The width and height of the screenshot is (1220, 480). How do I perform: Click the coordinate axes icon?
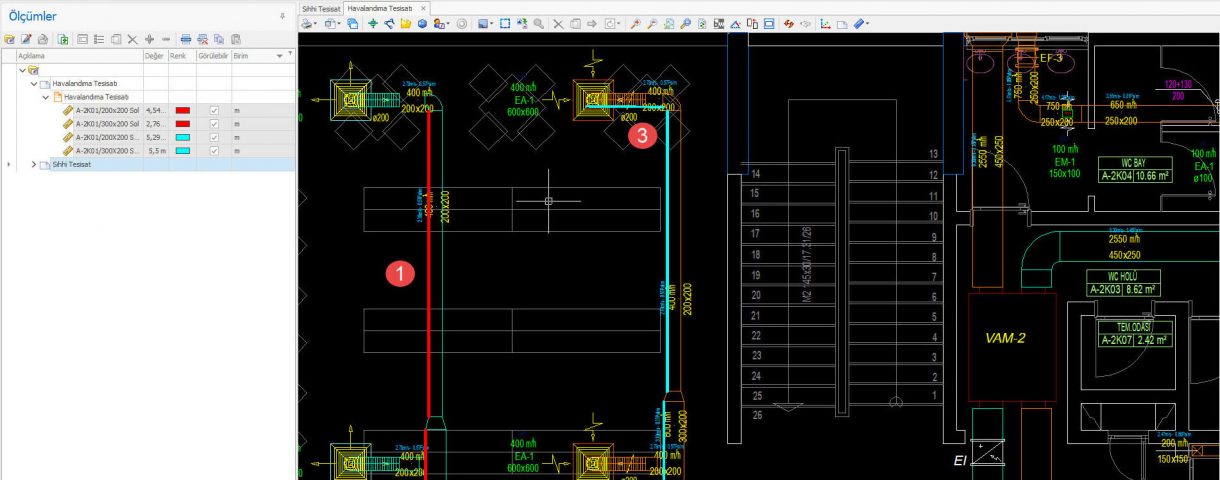coord(825,23)
